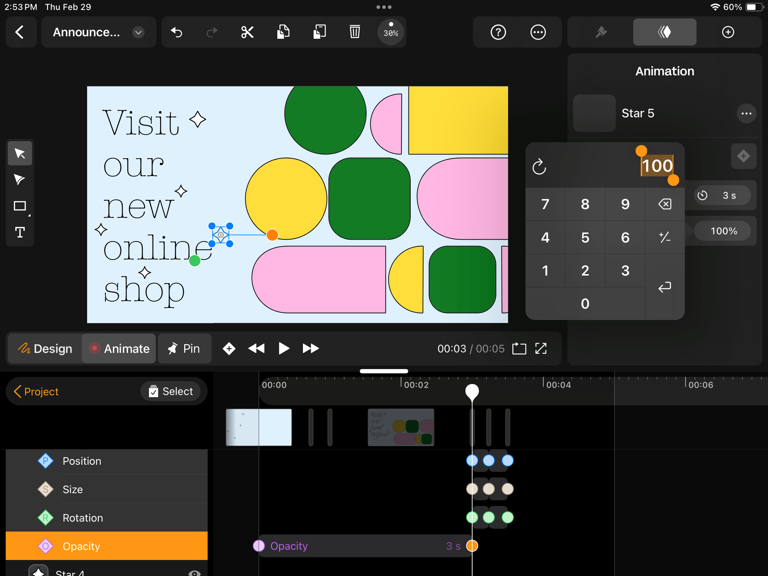Tap digit 7 on the keypad
Image resolution: width=768 pixels, height=576 pixels.
545,204
